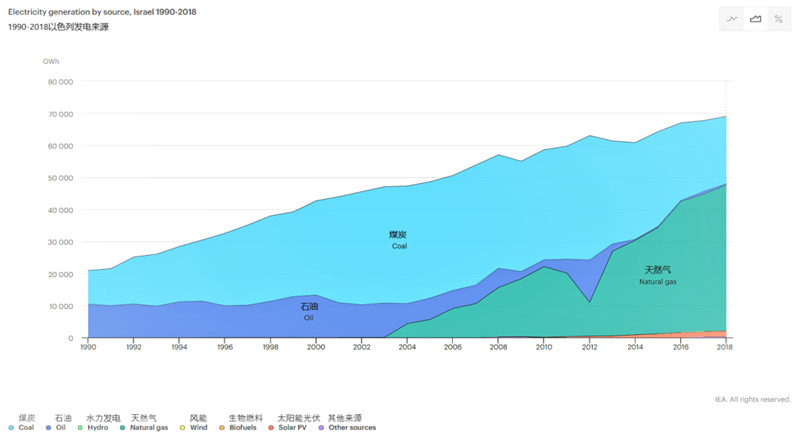
Task: Select the stacked area chart icon
Action: coord(756,19)
